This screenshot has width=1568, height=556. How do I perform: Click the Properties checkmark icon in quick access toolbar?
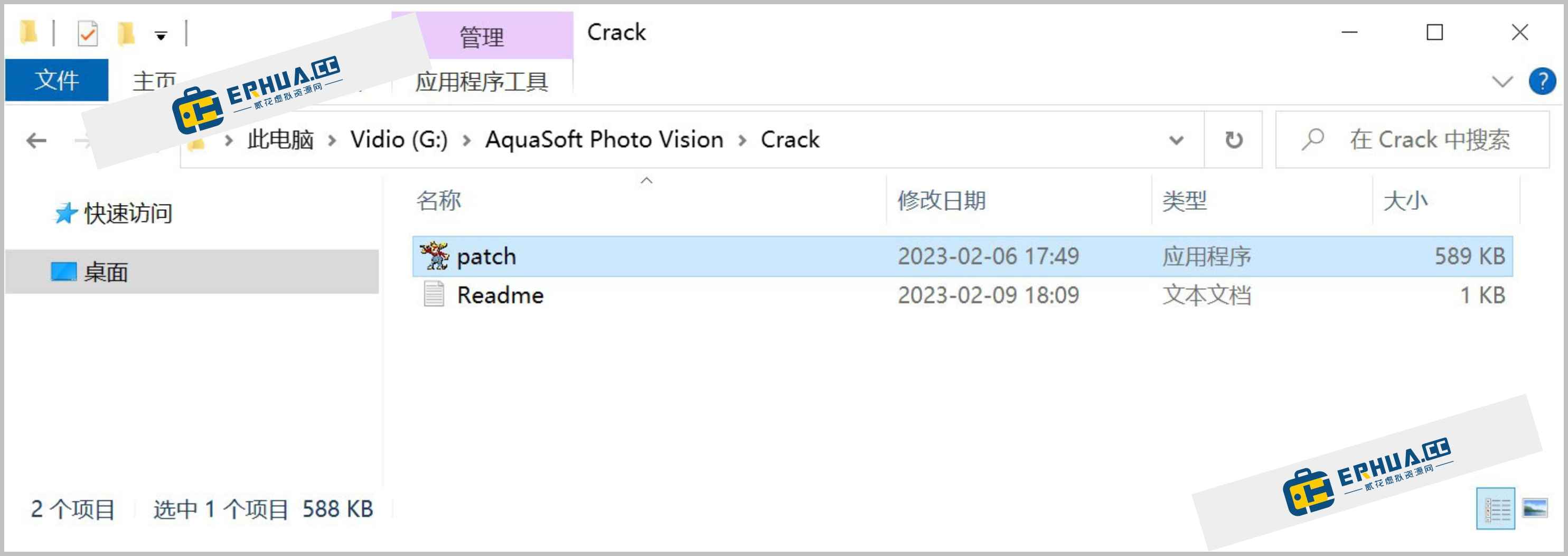pos(87,33)
